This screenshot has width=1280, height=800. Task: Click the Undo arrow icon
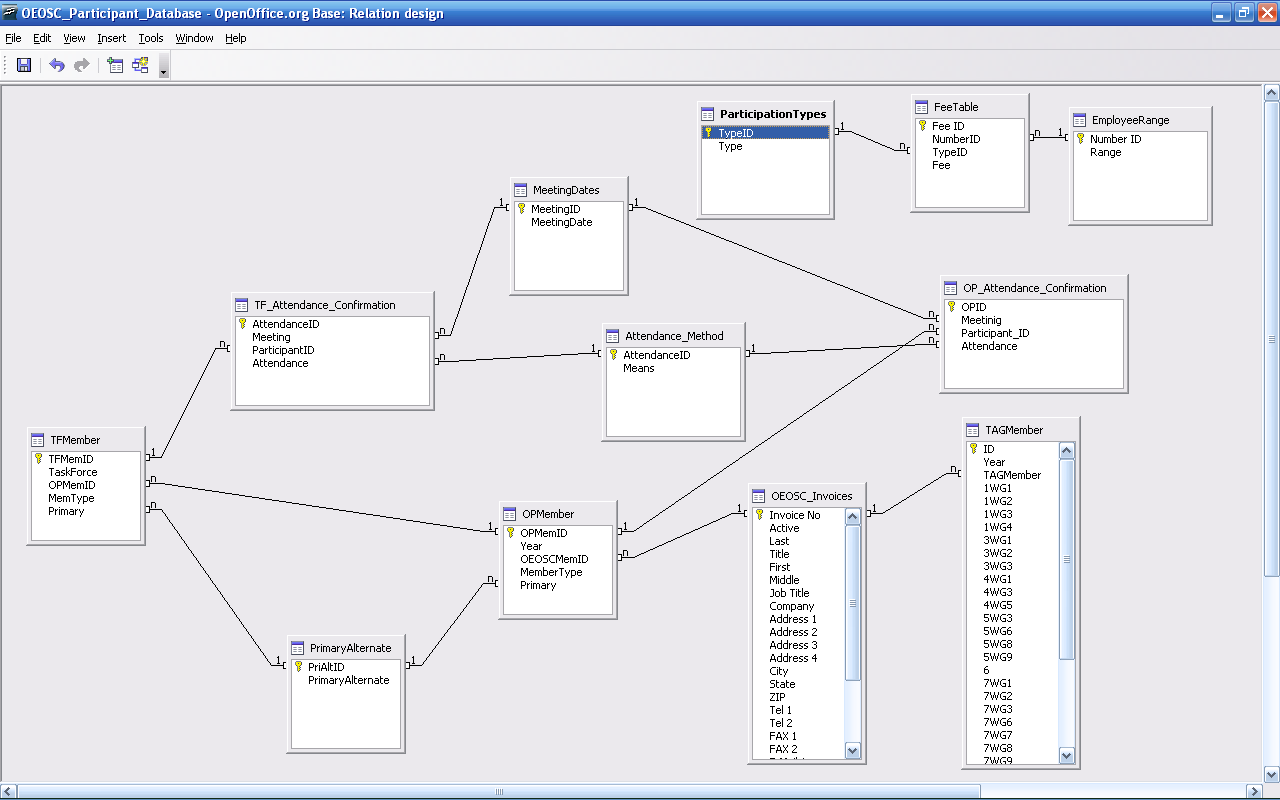coord(57,65)
